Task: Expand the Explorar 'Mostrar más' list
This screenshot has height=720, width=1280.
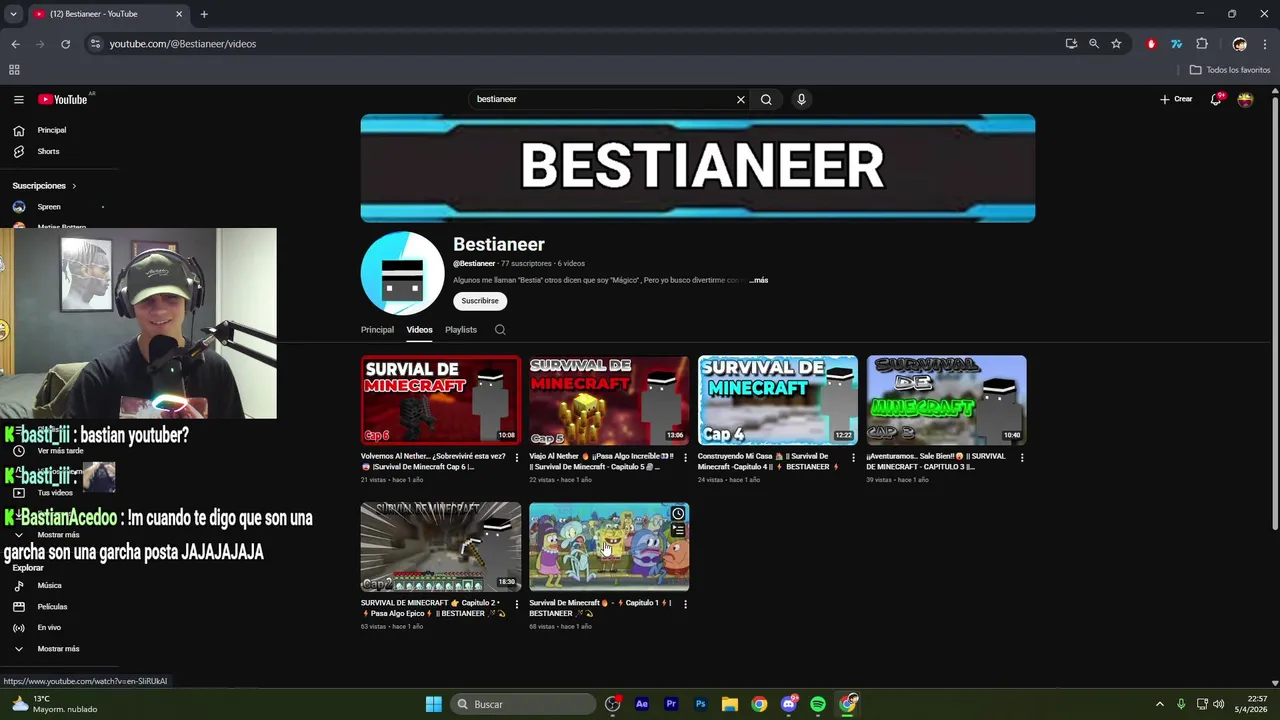Action: [x=58, y=649]
